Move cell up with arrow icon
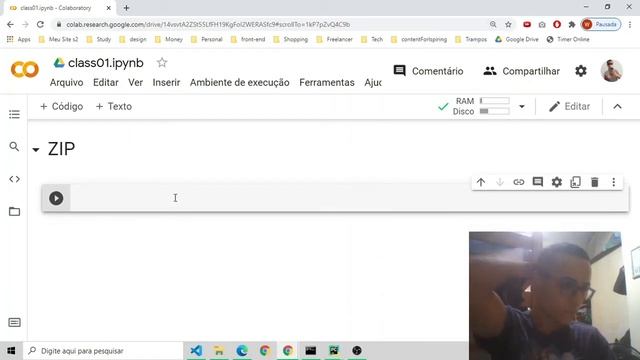This screenshot has width=640, height=360. tap(481, 182)
